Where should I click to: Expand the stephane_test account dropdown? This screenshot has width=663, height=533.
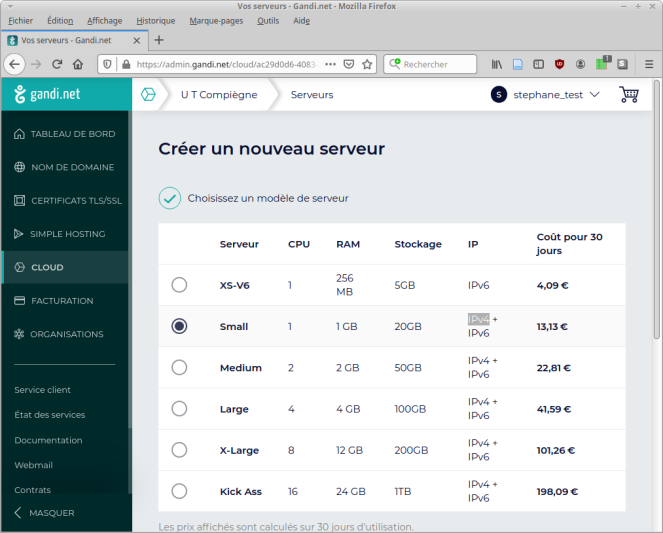click(595, 94)
